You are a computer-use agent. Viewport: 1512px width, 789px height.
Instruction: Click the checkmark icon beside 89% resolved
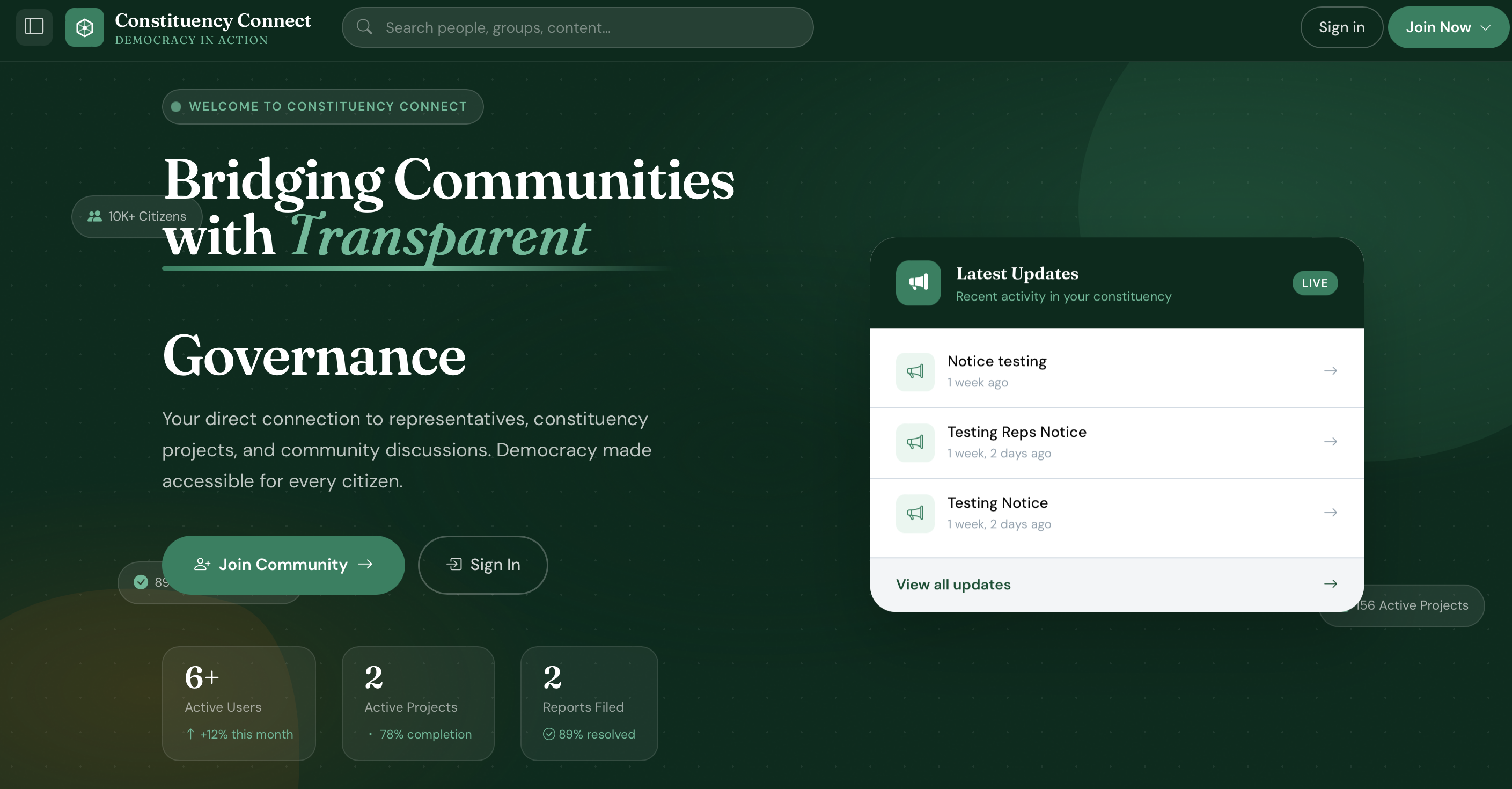pos(549,734)
